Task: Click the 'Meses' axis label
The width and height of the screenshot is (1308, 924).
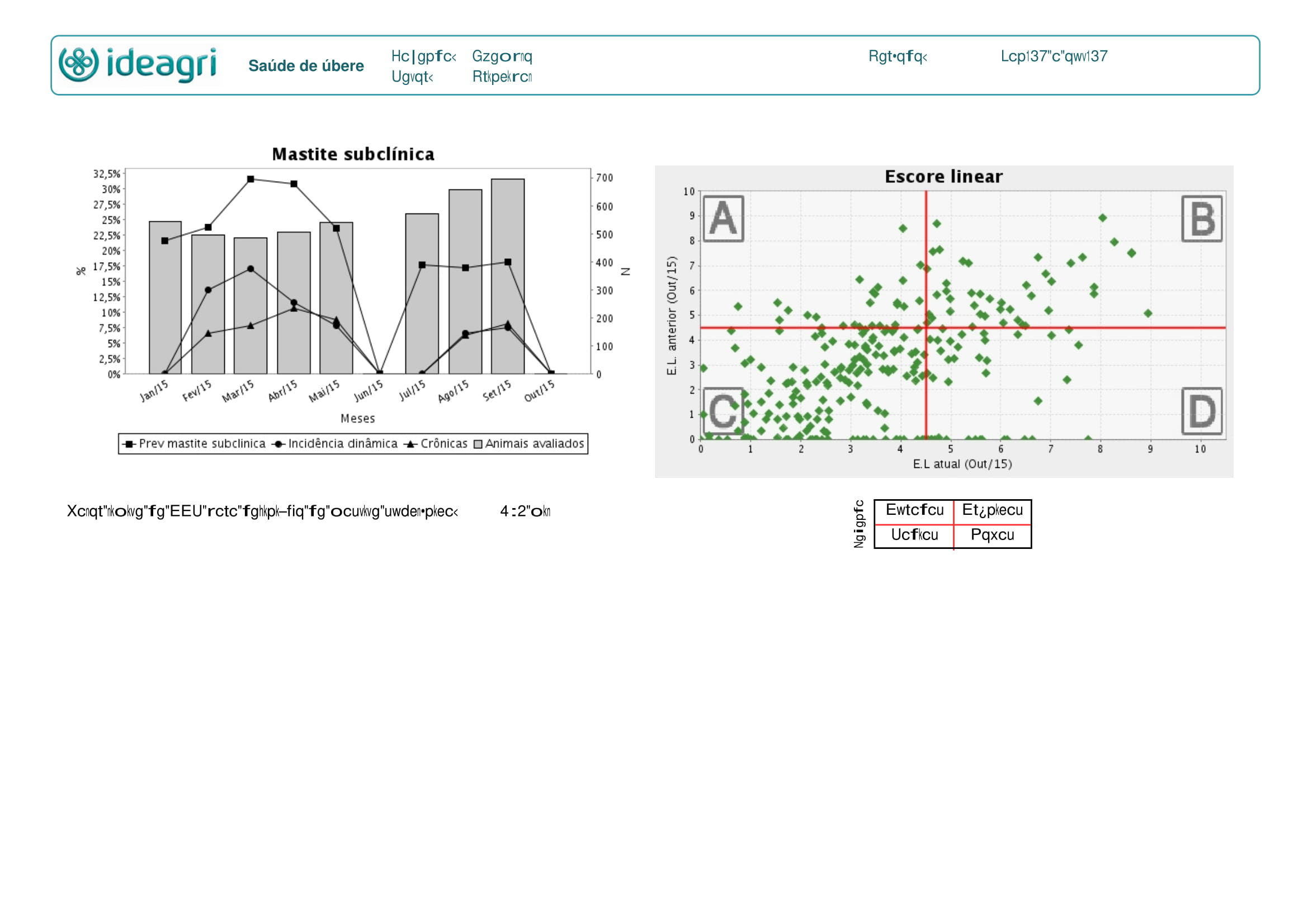Action: (358, 419)
